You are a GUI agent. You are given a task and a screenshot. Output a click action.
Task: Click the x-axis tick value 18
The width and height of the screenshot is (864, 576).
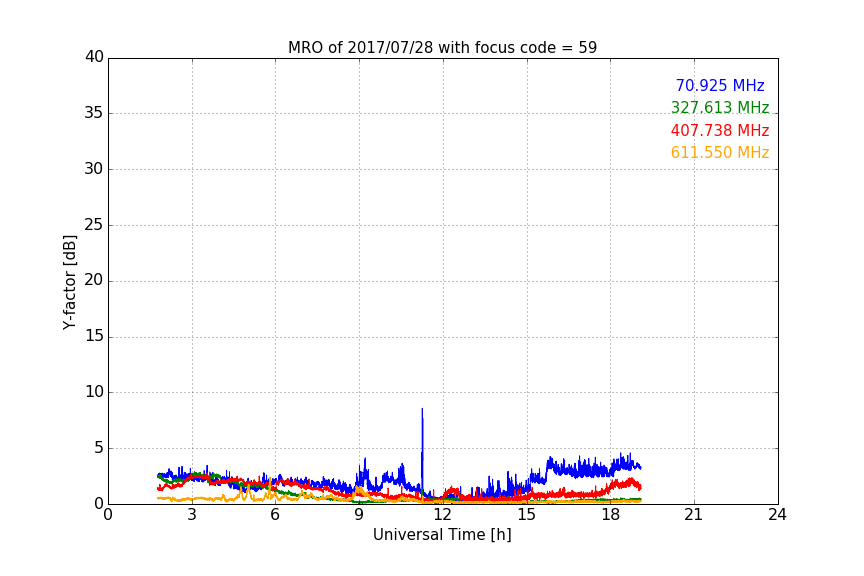610,515
